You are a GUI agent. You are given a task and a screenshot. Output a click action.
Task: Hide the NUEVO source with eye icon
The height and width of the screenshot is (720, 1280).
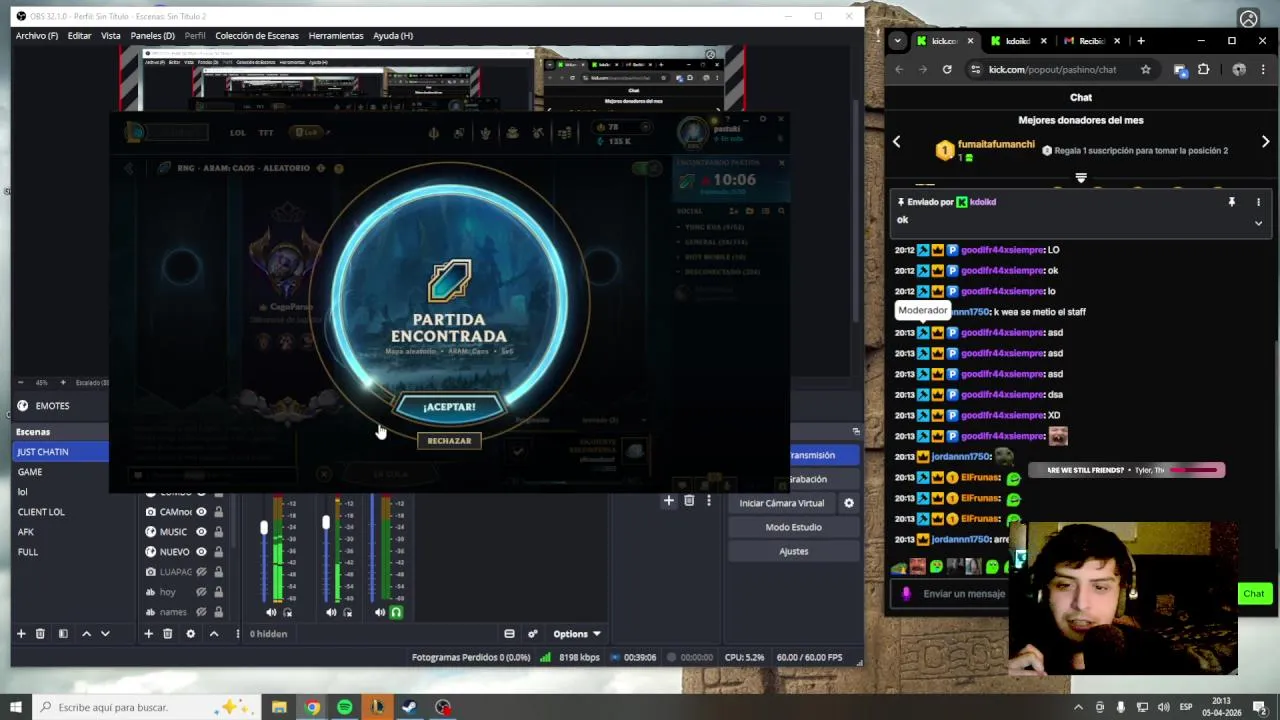click(x=201, y=552)
